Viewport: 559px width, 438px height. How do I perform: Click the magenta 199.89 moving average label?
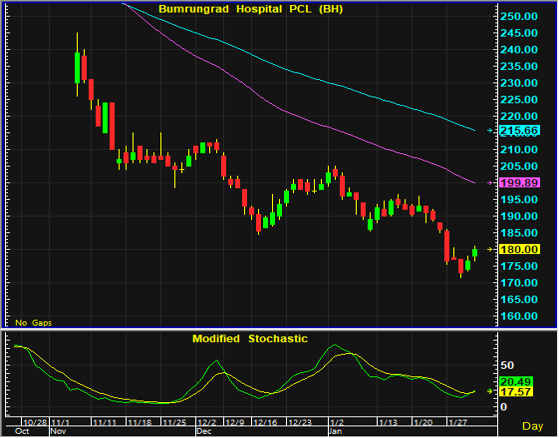click(520, 183)
